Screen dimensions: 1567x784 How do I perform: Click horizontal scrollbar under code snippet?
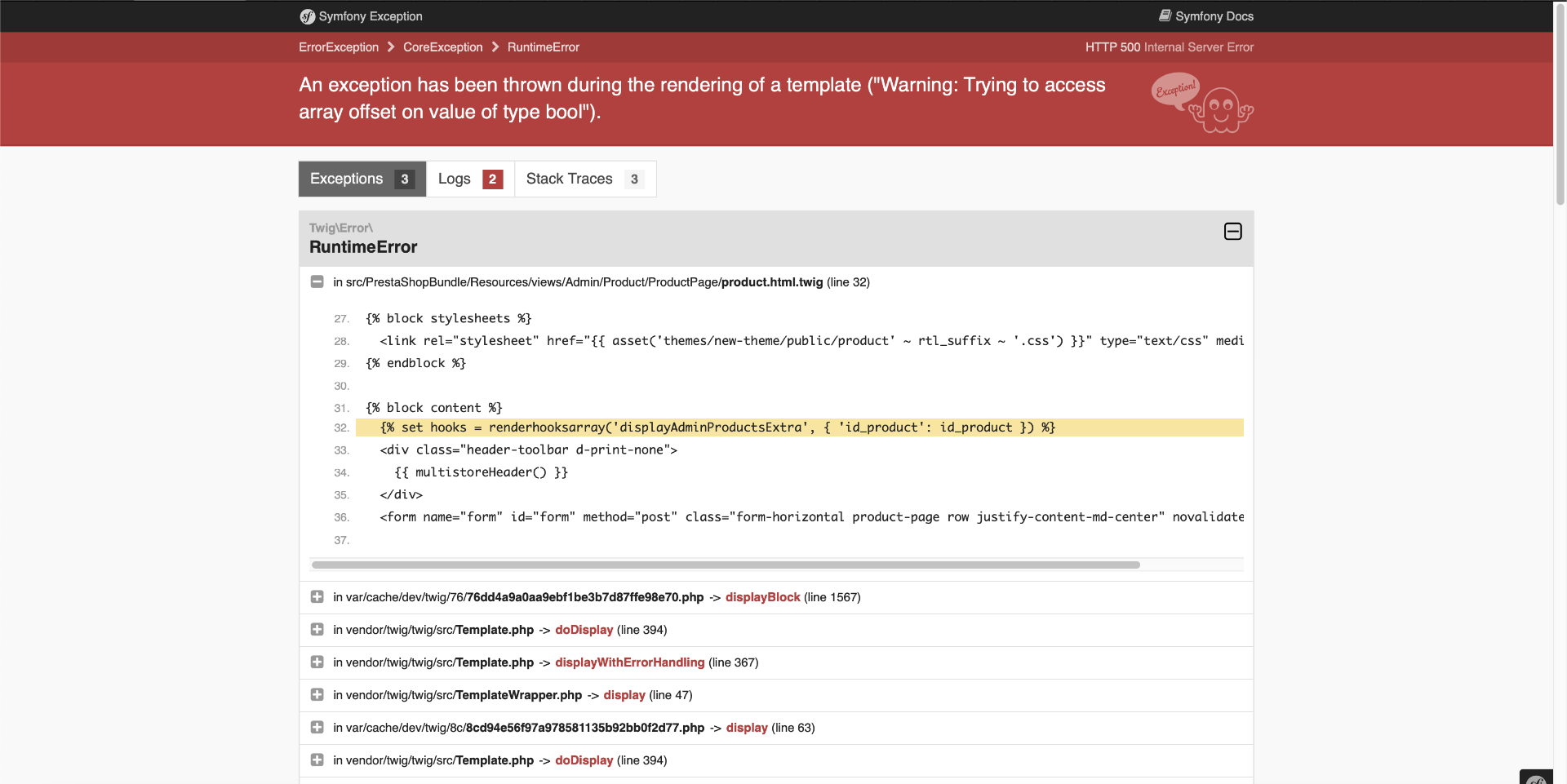click(x=726, y=565)
